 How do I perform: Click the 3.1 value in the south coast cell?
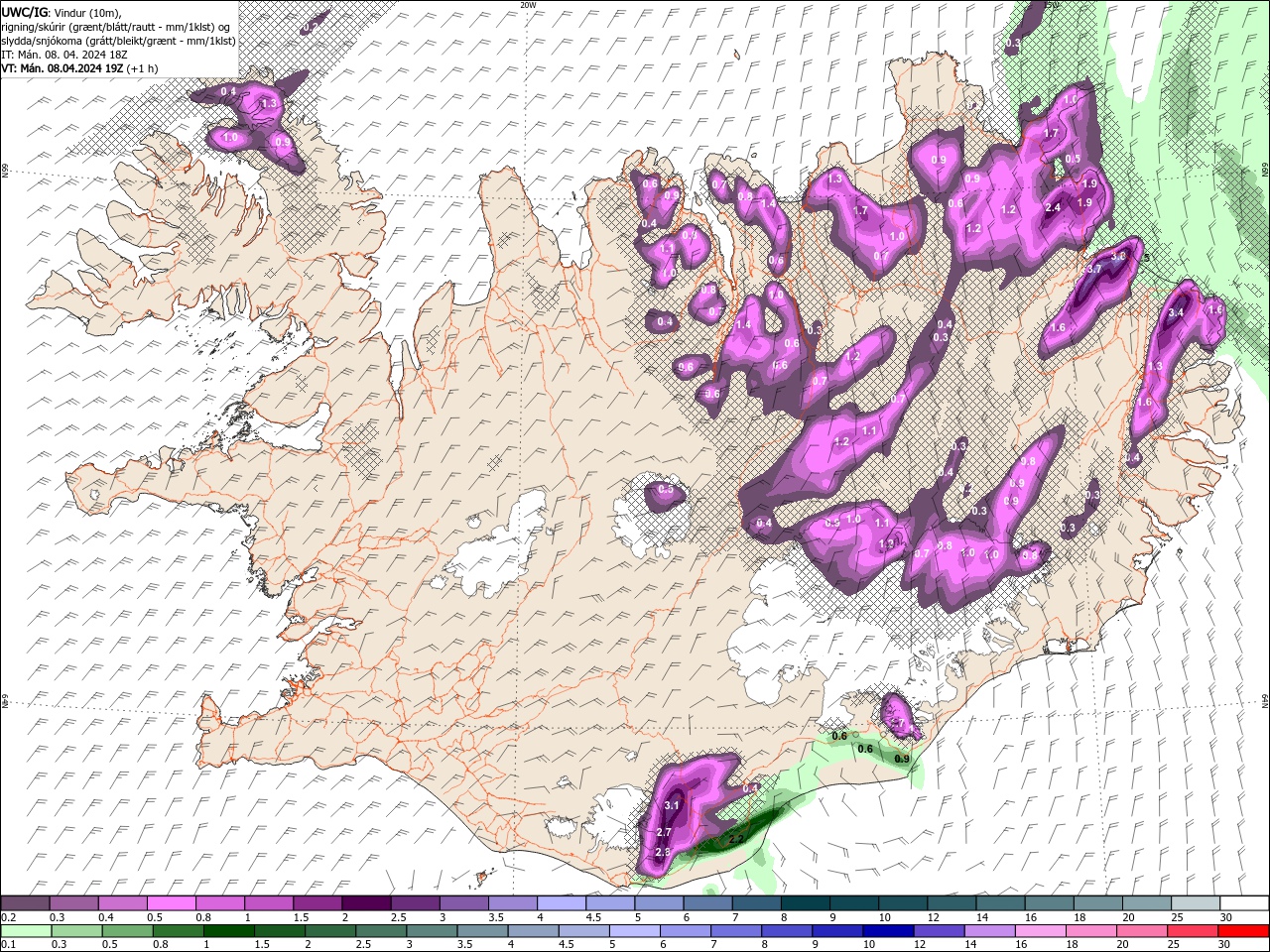673,805
